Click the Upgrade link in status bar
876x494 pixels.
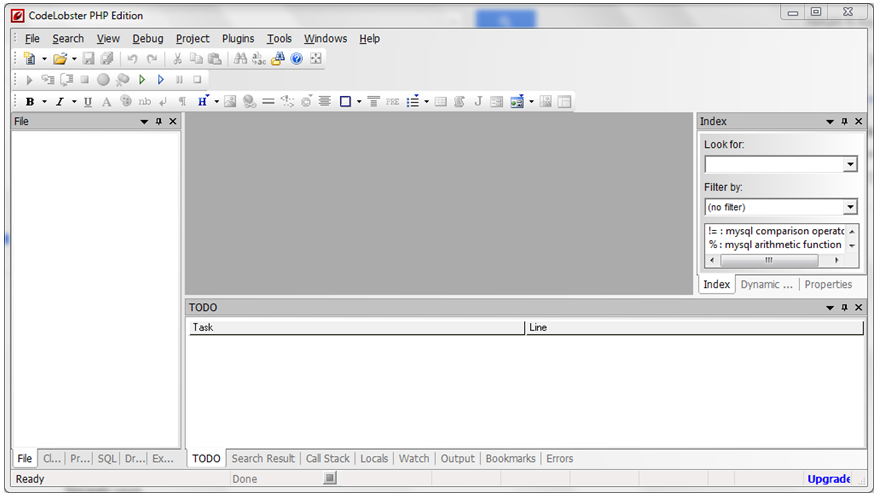(x=829, y=479)
